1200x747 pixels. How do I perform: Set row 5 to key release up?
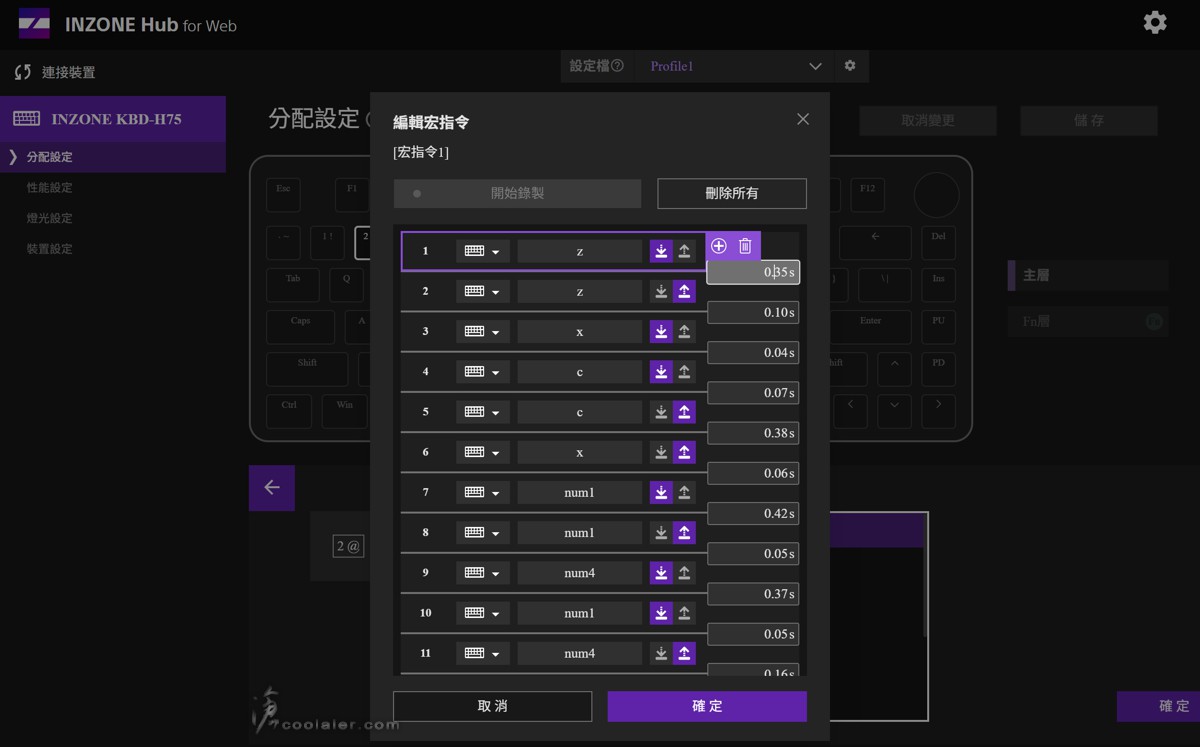click(684, 412)
